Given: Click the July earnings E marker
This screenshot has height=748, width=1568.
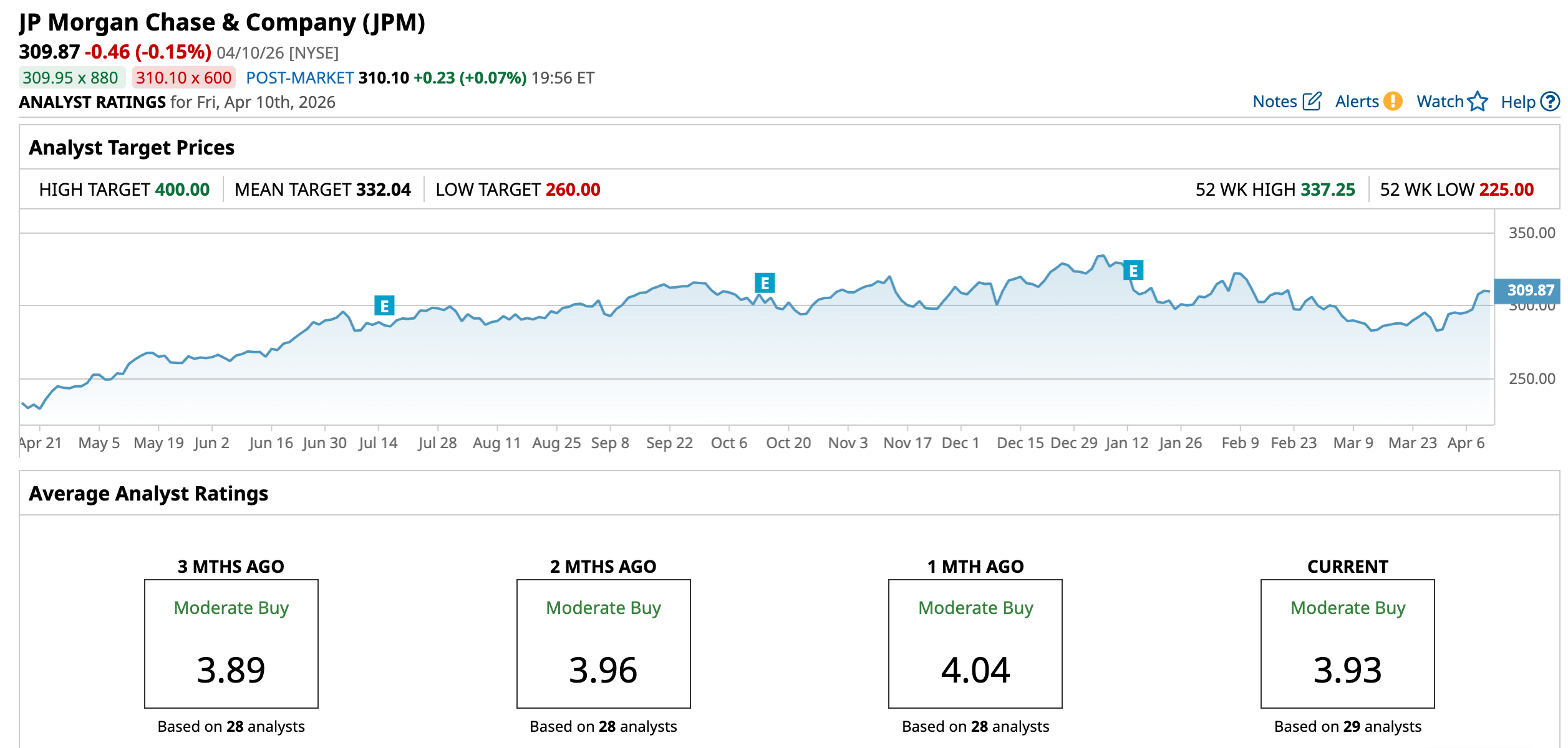Looking at the screenshot, I should pyautogui.click(x=384, y=306).
